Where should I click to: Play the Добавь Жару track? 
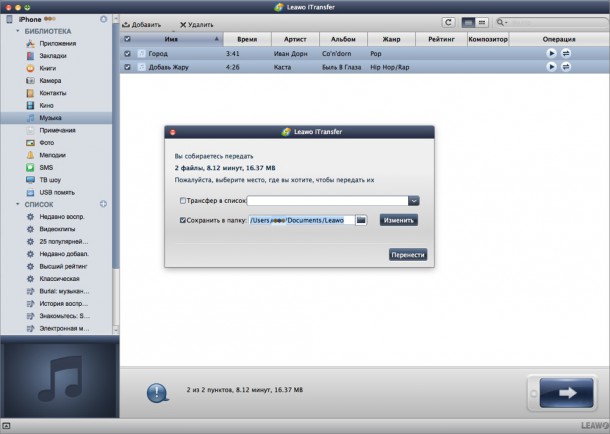(551, 67)
